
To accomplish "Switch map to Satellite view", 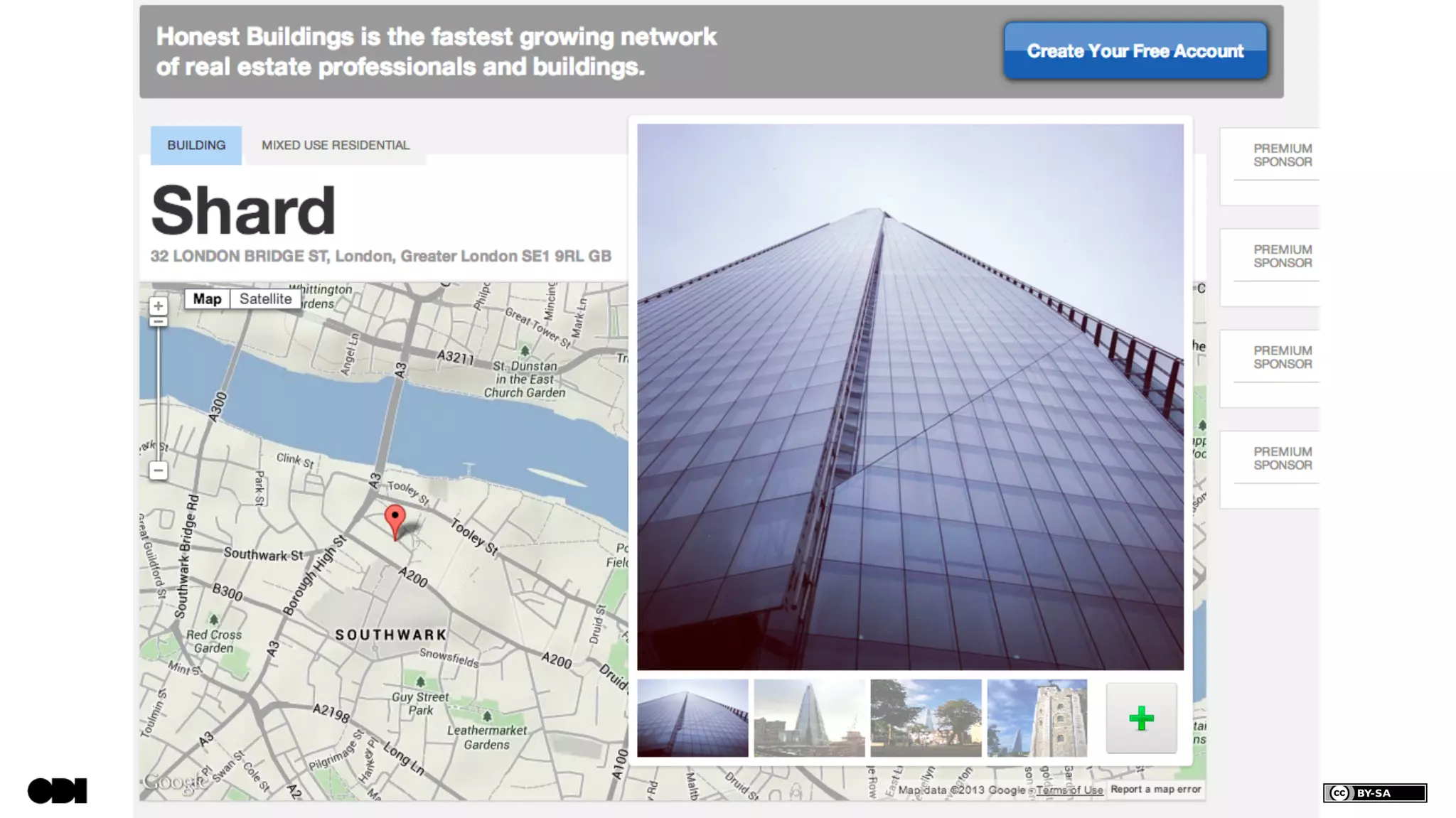I will tap(265, 299).
